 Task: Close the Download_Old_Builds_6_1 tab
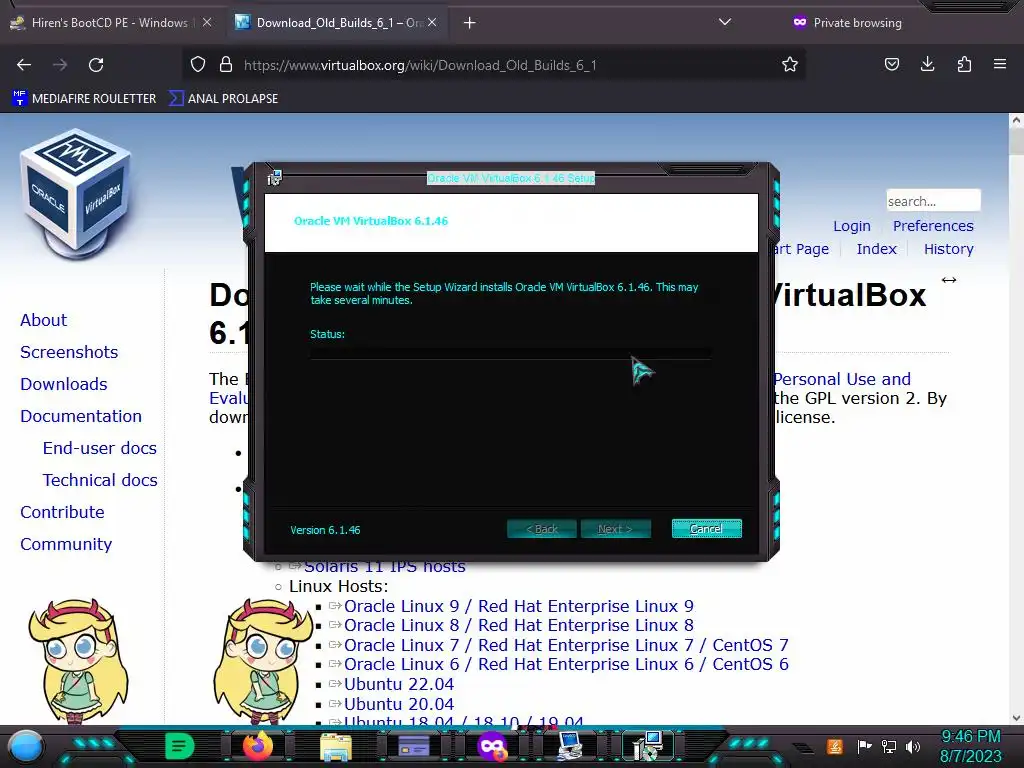[x=432, y=22]
